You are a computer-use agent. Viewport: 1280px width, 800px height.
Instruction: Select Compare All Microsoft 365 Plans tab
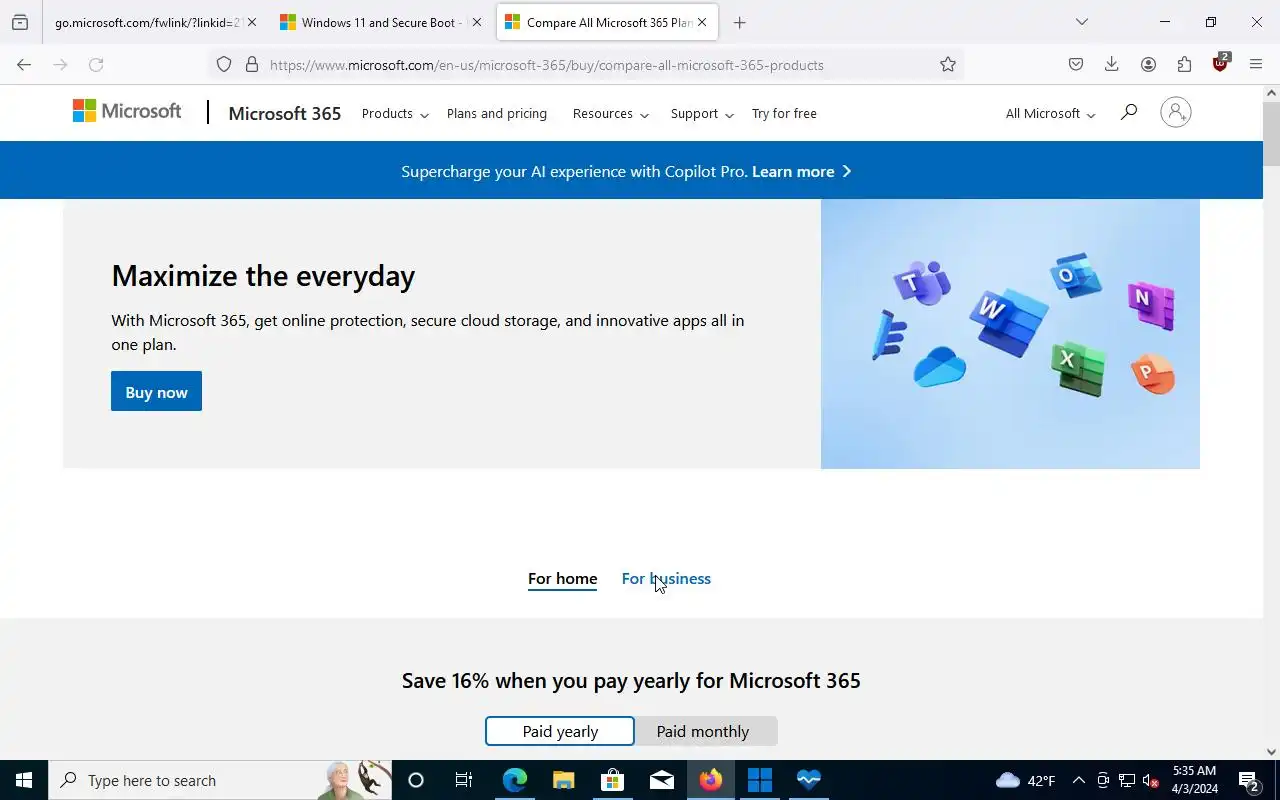coord(608,22)
